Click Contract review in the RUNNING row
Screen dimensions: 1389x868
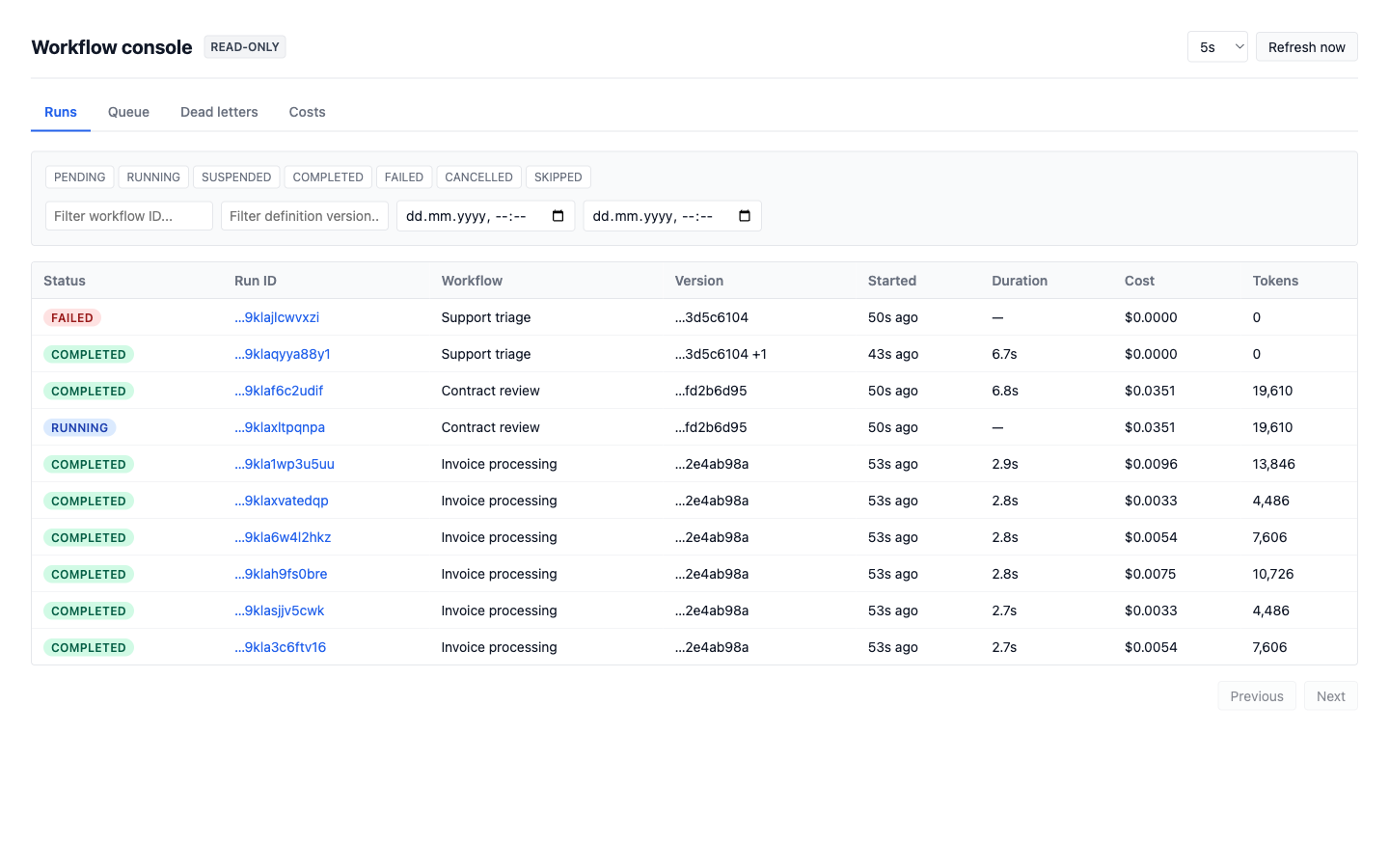pyautogui.click(x=490, y=427)
